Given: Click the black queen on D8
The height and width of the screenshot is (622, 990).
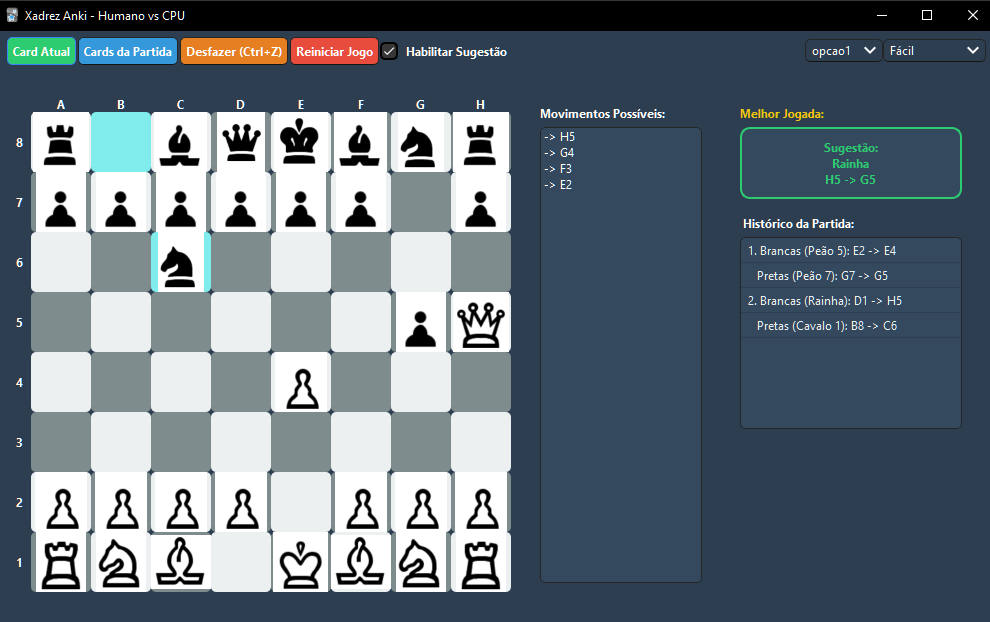Looking at the screenshot, I should [241, 142].
